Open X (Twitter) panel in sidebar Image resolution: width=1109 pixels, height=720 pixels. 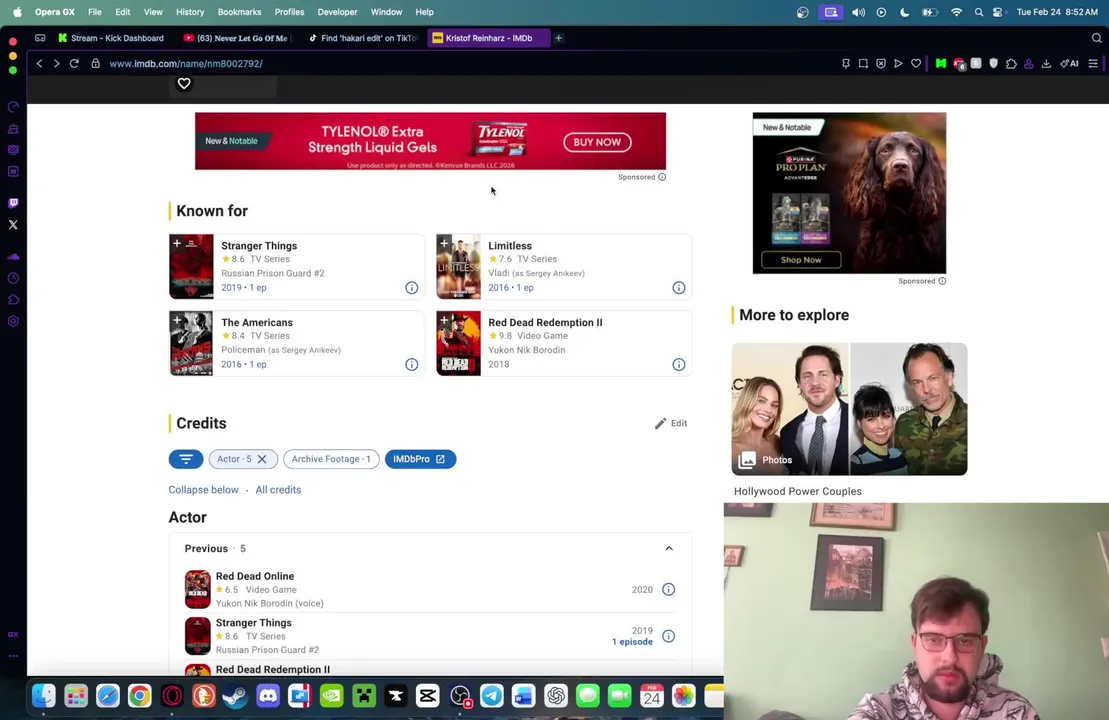[13, 225]
